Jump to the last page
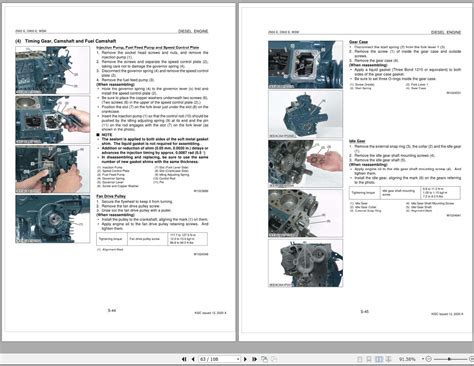This screenshot has width=474, height=366. click(x=254, y=359)
